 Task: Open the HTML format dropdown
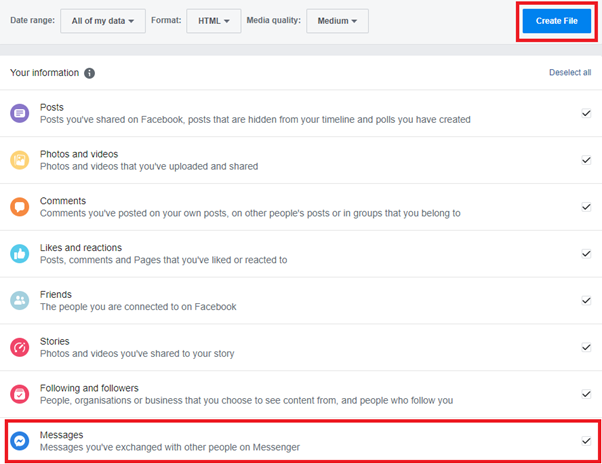(x=214, y=21)
